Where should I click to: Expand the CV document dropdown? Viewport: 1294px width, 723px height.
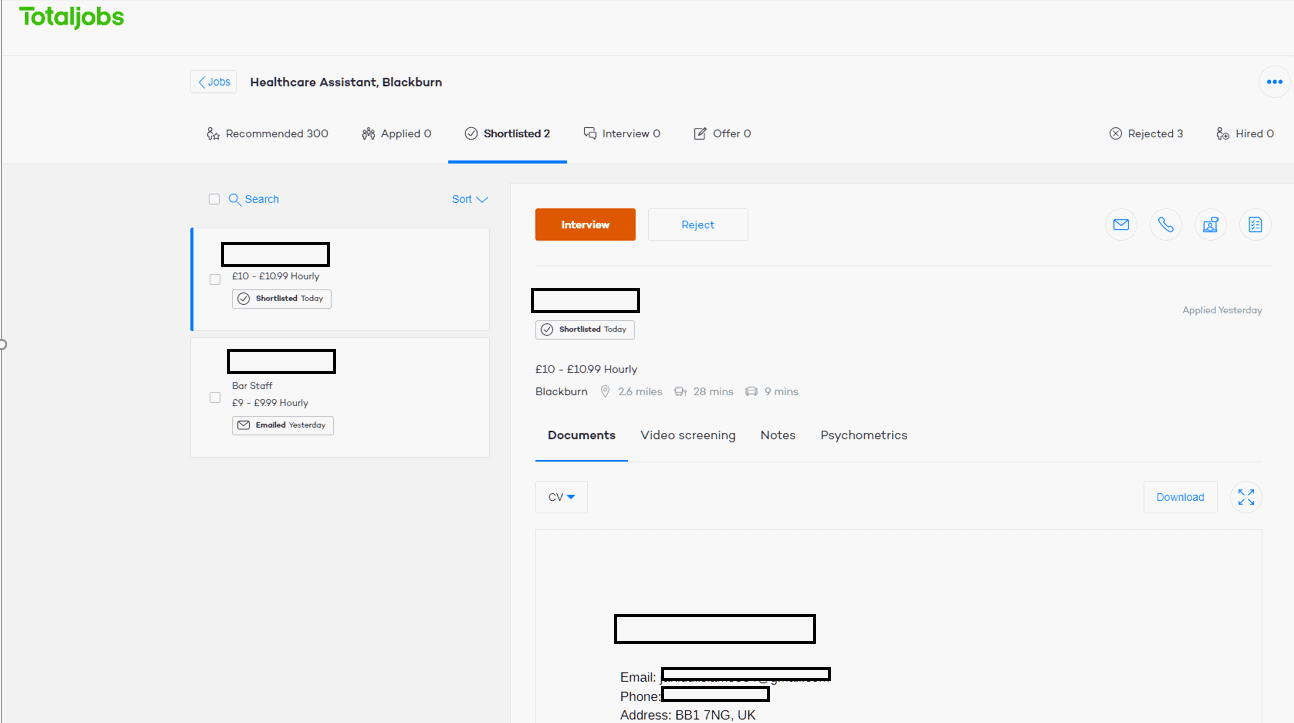tap(561, 497)
